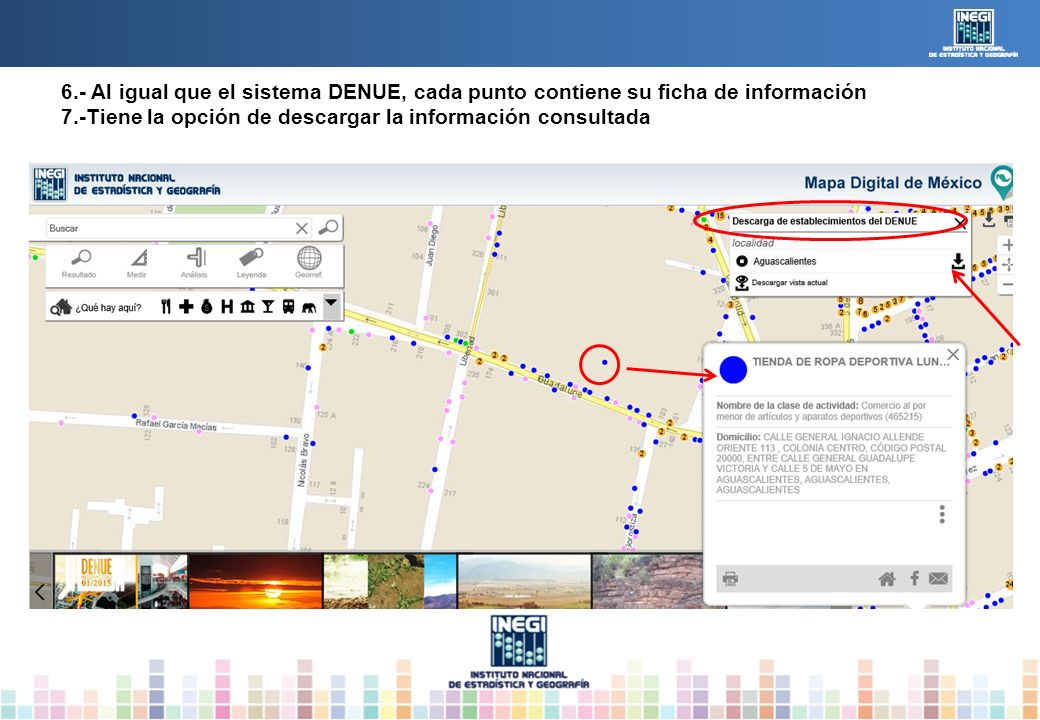The width and height of the screenshot is (1040, 720).
Task: Select the H category icon
Action: pyautogui.click(x=227, y=306)
